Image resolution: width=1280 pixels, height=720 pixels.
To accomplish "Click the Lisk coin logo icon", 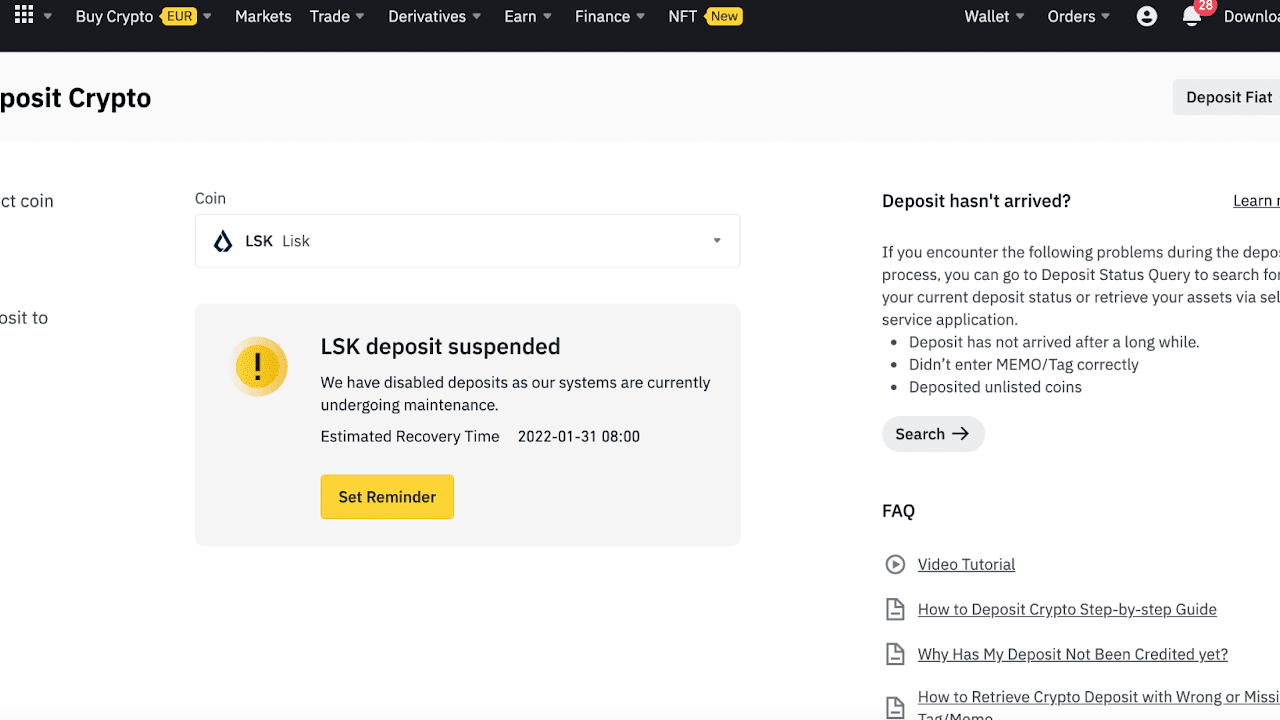I will coord(223,241).
